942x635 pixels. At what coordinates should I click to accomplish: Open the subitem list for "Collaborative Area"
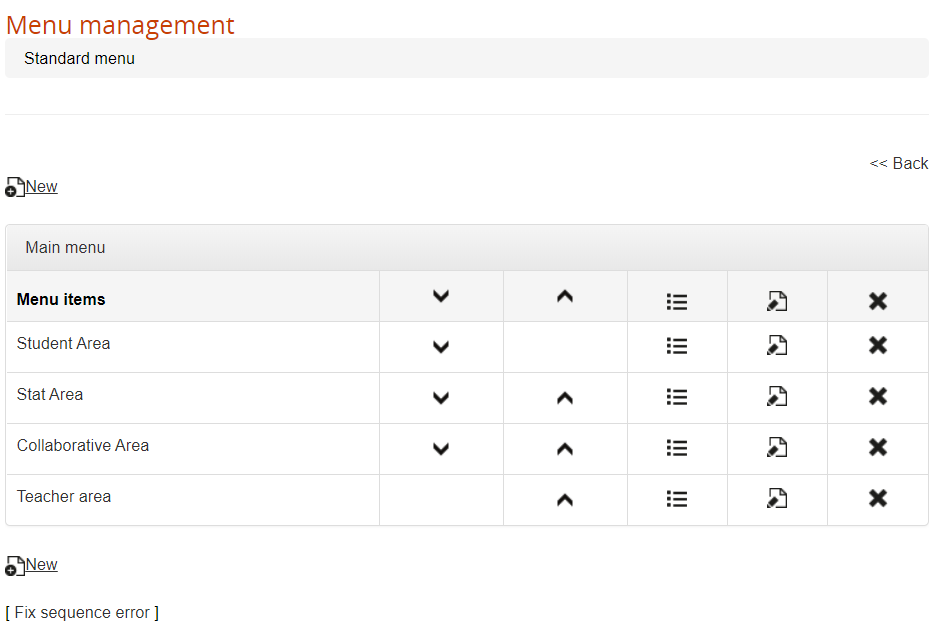(x=677, y=448)
